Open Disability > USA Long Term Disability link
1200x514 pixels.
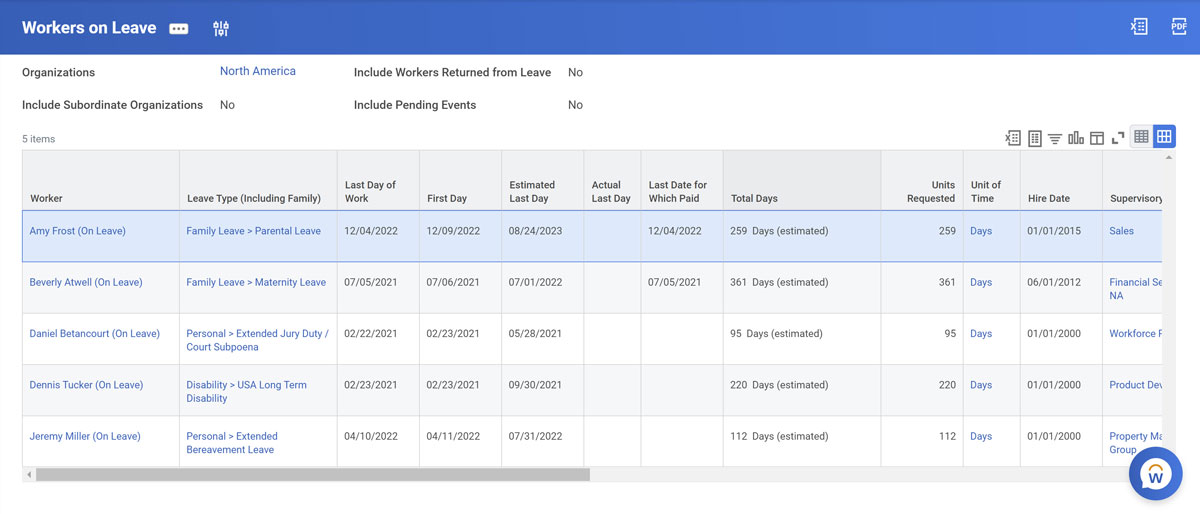click(x=247, y=391)
